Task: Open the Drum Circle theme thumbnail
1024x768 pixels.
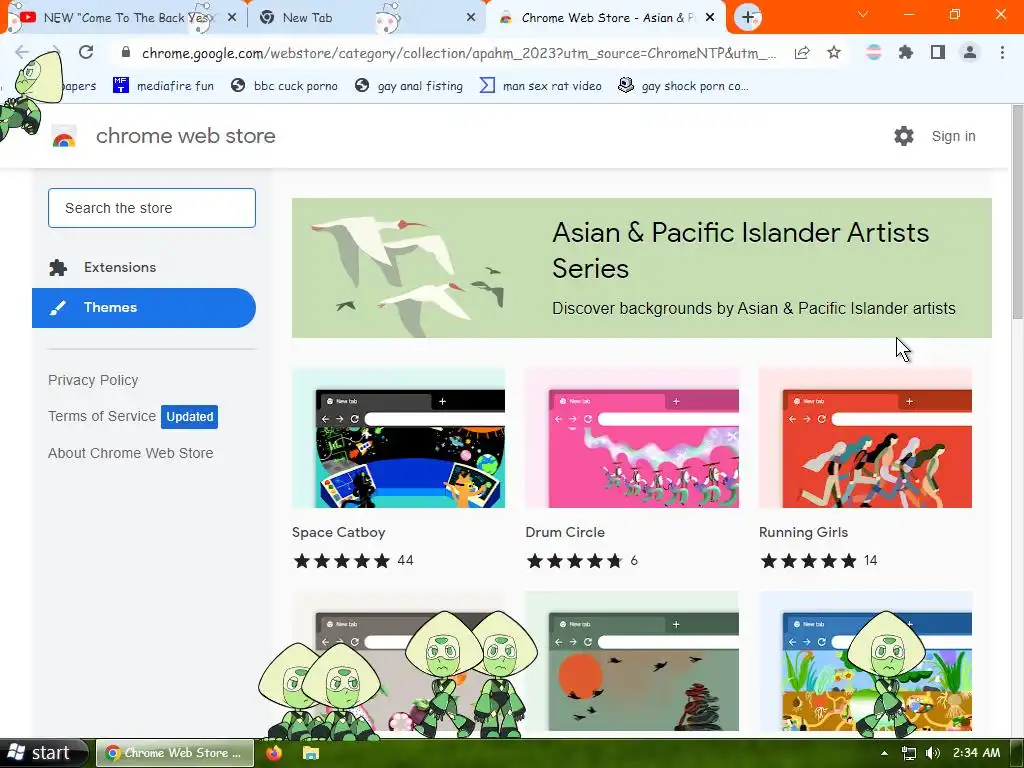Action: pyautogui.click(x=632, y=438)
